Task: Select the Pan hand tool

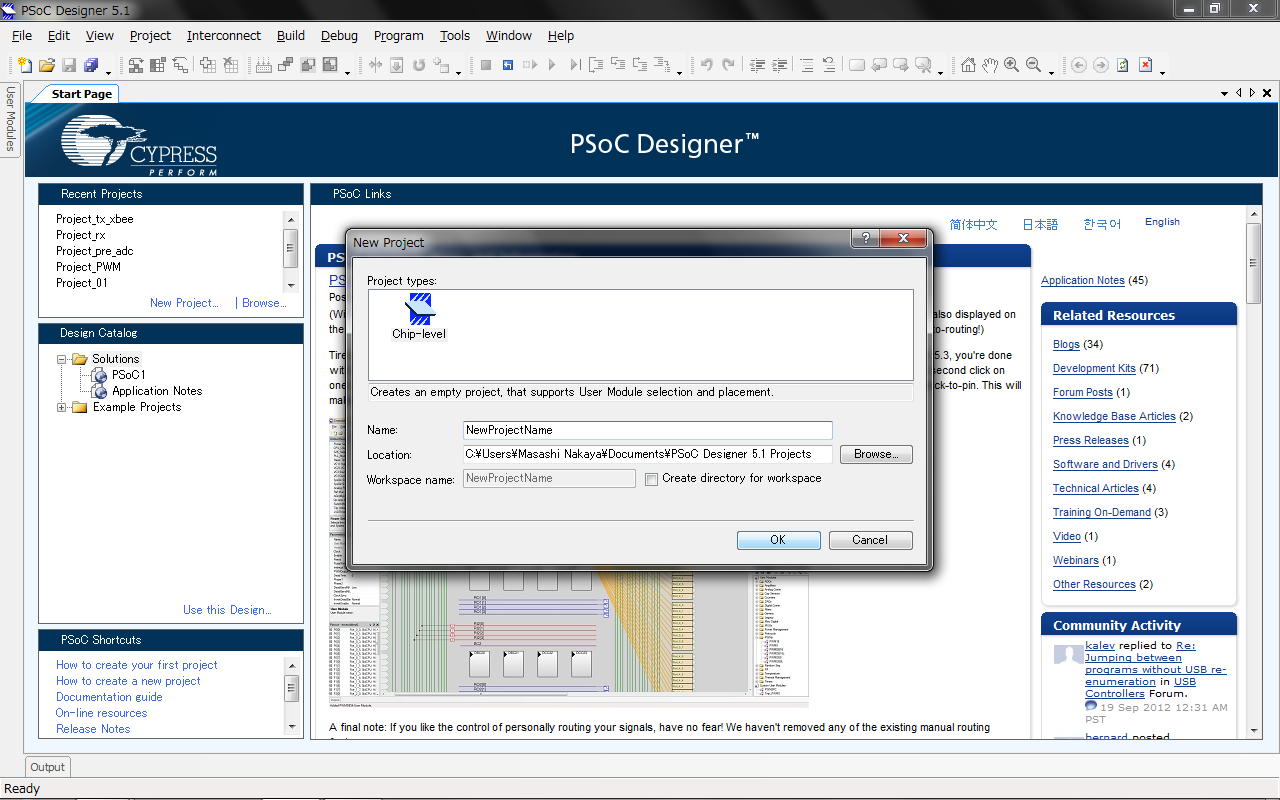Action: pos(990,65)
